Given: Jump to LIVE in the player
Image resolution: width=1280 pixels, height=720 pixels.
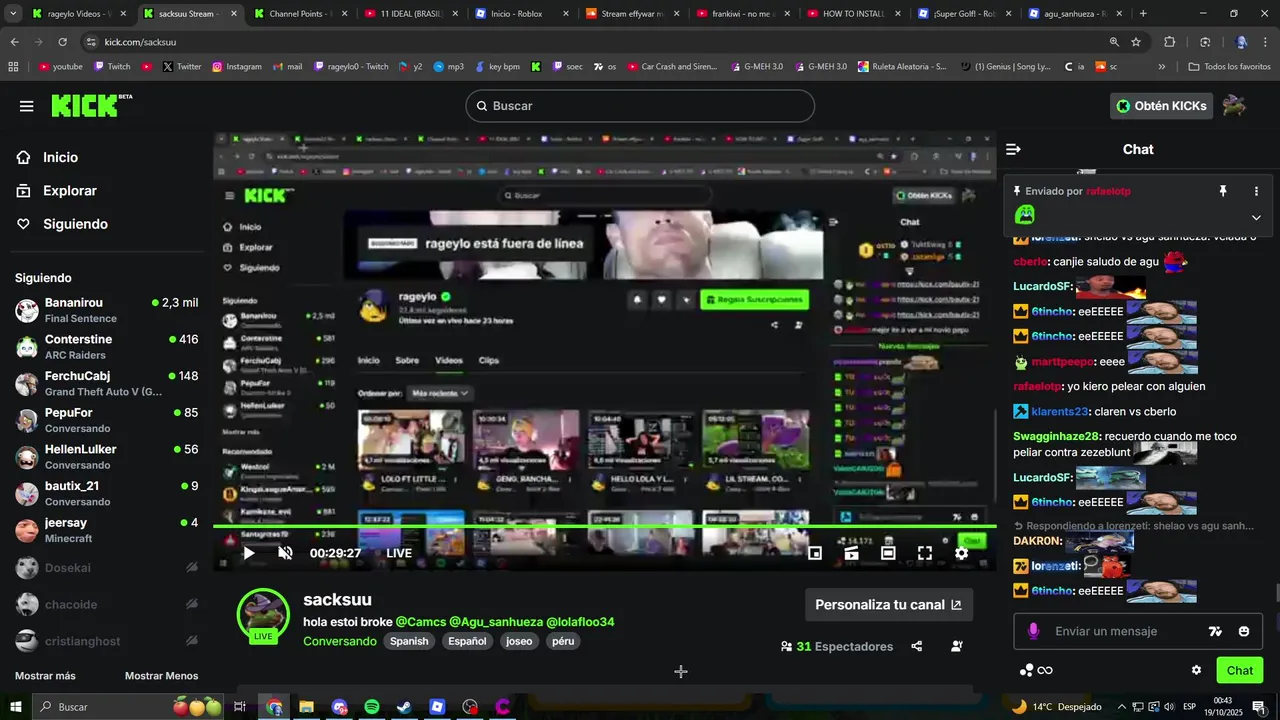Looking at the screenshot, I should coord(399,553).
